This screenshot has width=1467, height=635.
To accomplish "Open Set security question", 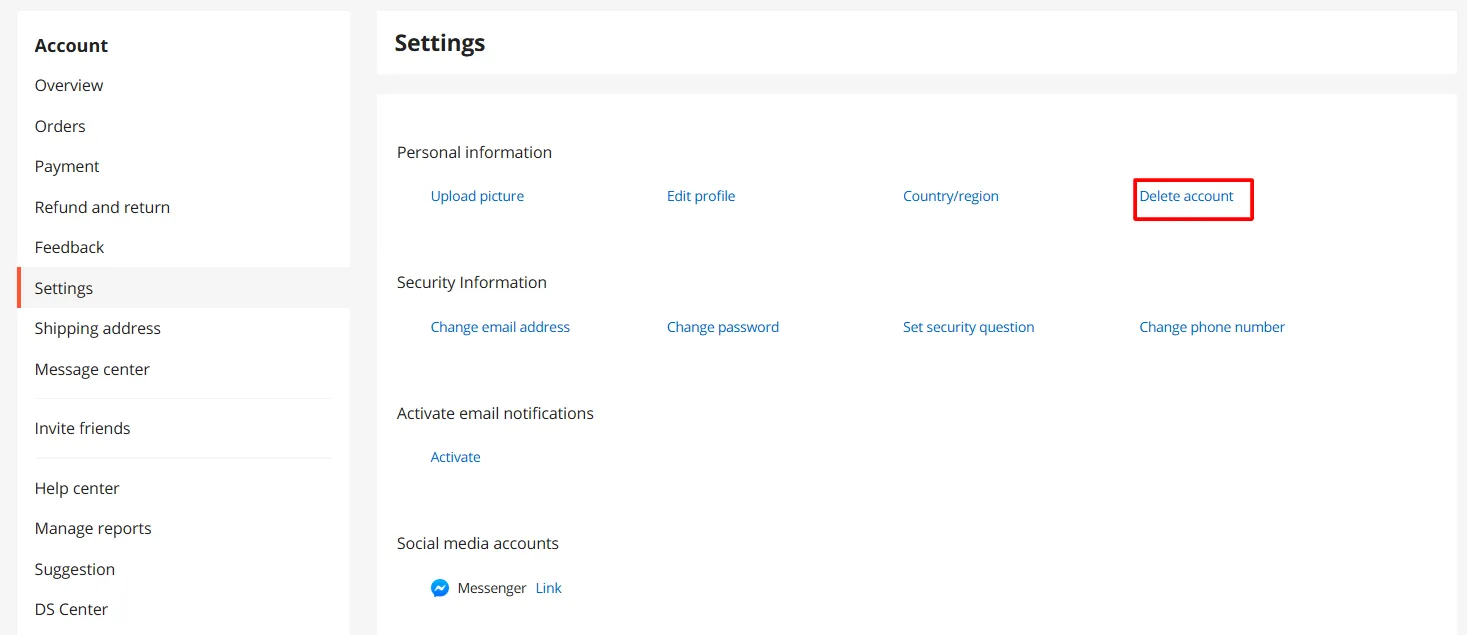I will [x=968, y=327].
